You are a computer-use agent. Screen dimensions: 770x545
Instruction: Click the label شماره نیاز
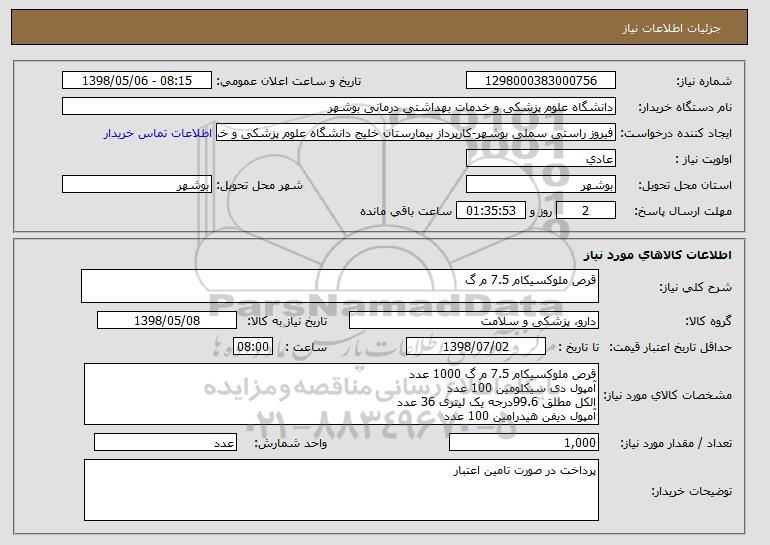pyautogui.click(x=704, y=82)
